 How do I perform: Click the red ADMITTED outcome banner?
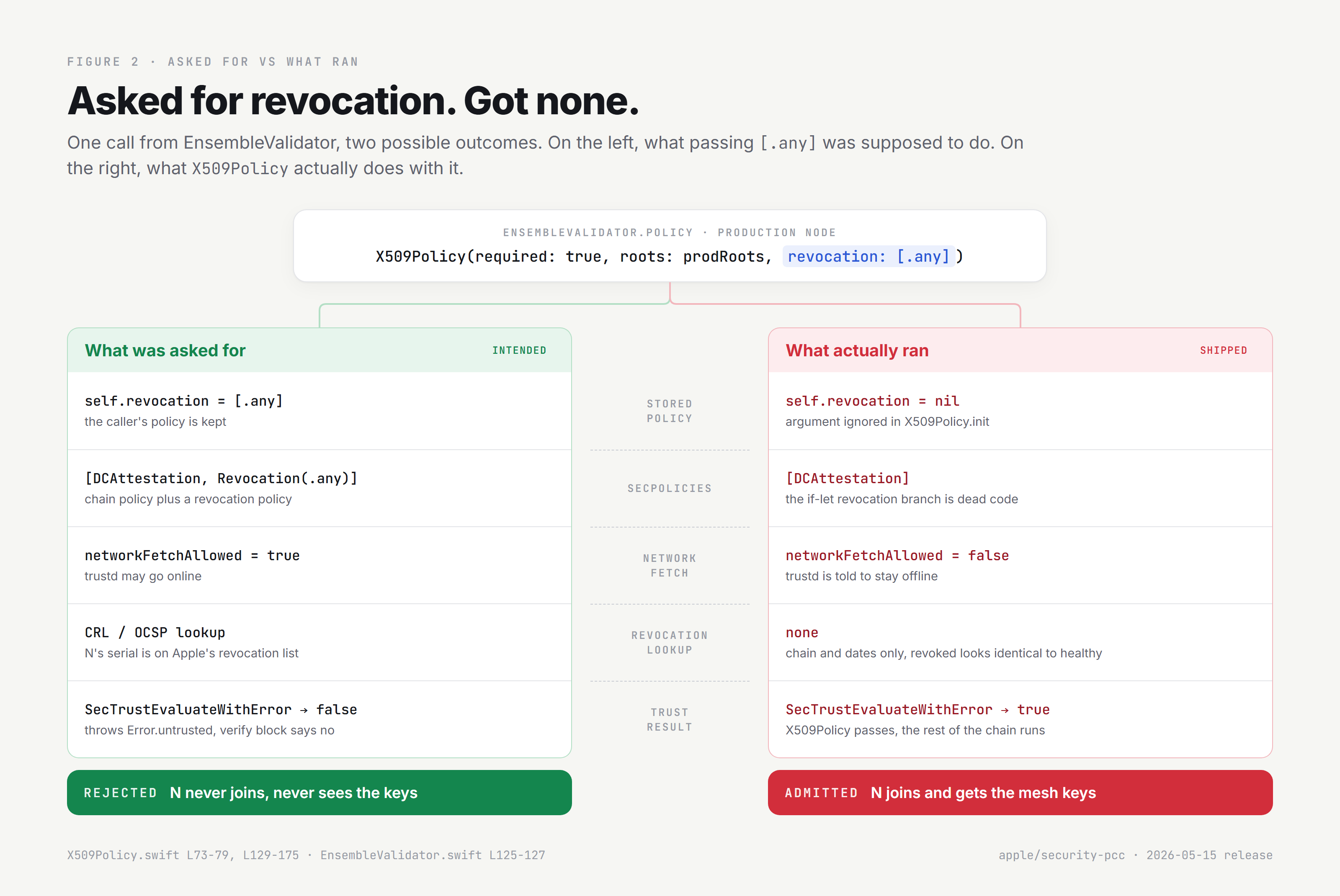tap(1020, 793)
